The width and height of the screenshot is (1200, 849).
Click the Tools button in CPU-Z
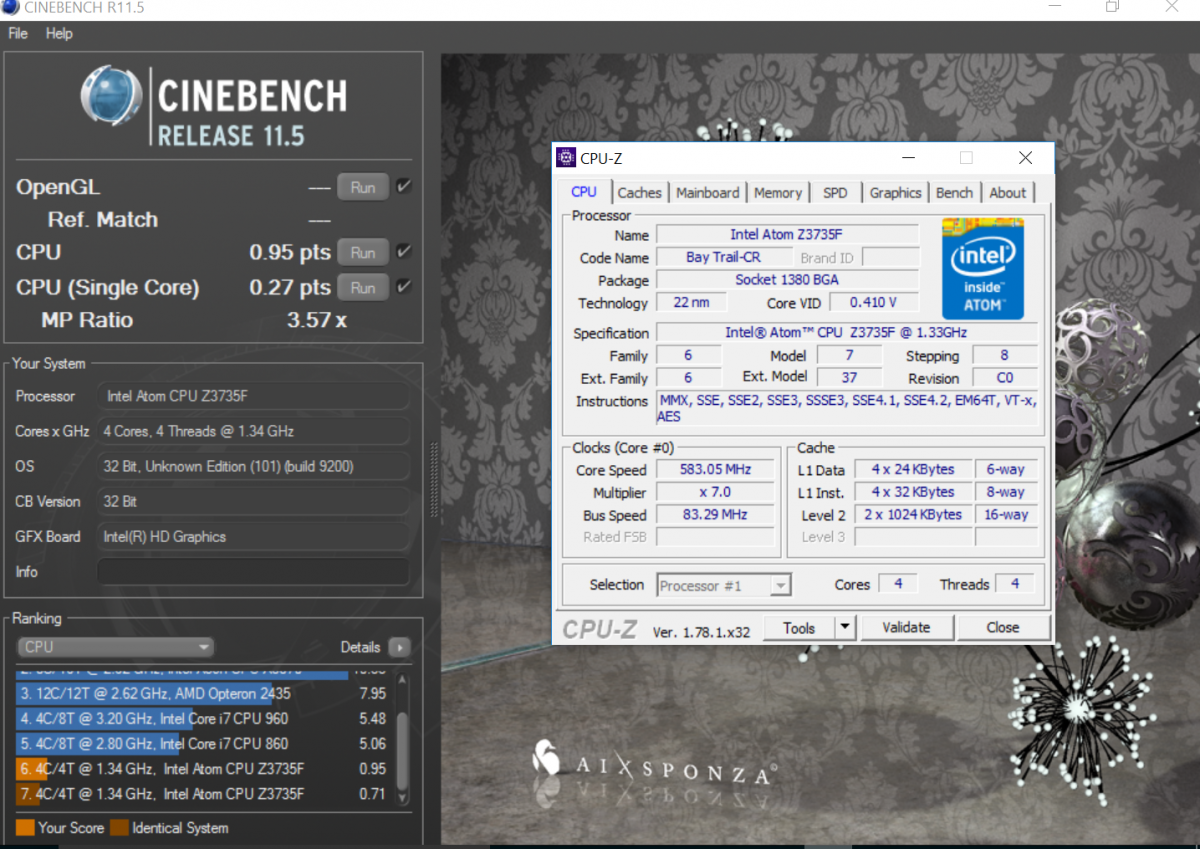click(x=798, y=628)
